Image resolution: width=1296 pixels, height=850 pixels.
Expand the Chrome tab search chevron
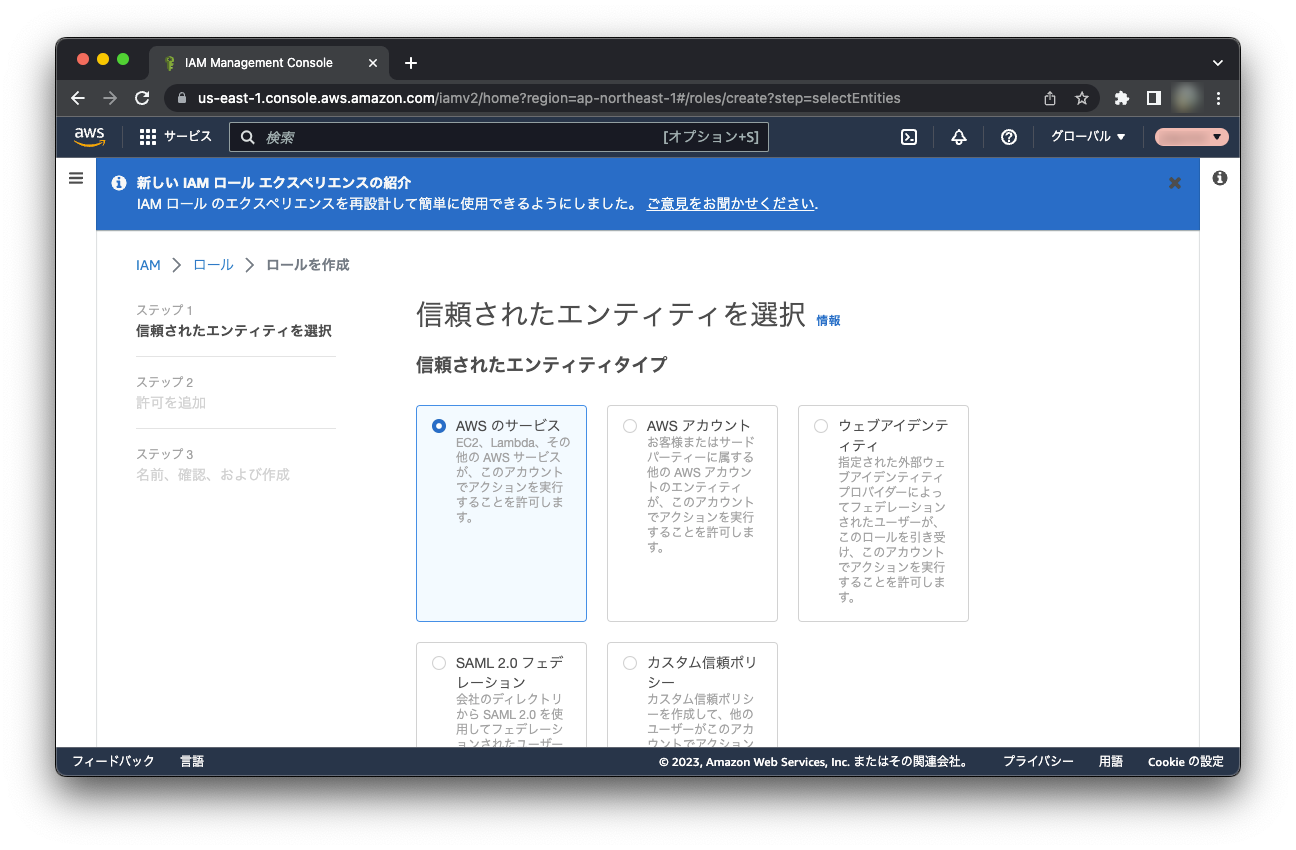pos(1217,62)
